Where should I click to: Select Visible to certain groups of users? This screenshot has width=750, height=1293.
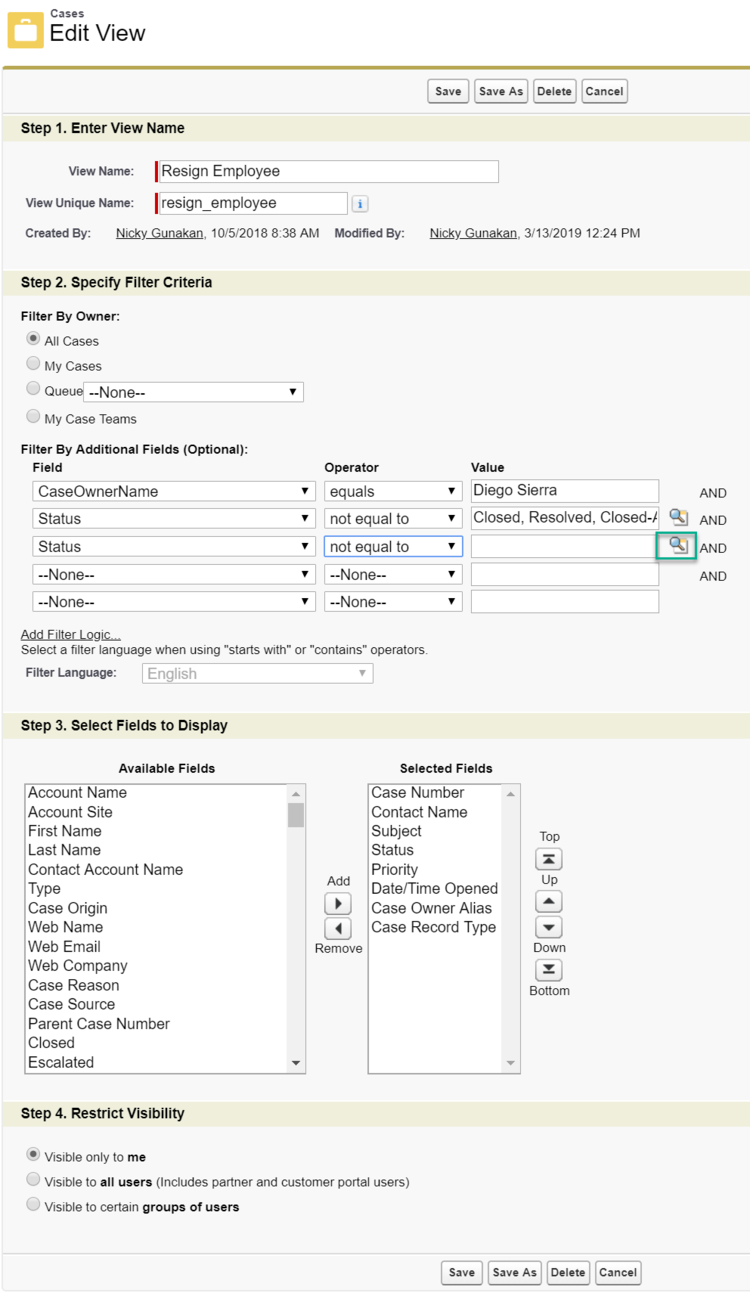click(x=34, y=1206)
